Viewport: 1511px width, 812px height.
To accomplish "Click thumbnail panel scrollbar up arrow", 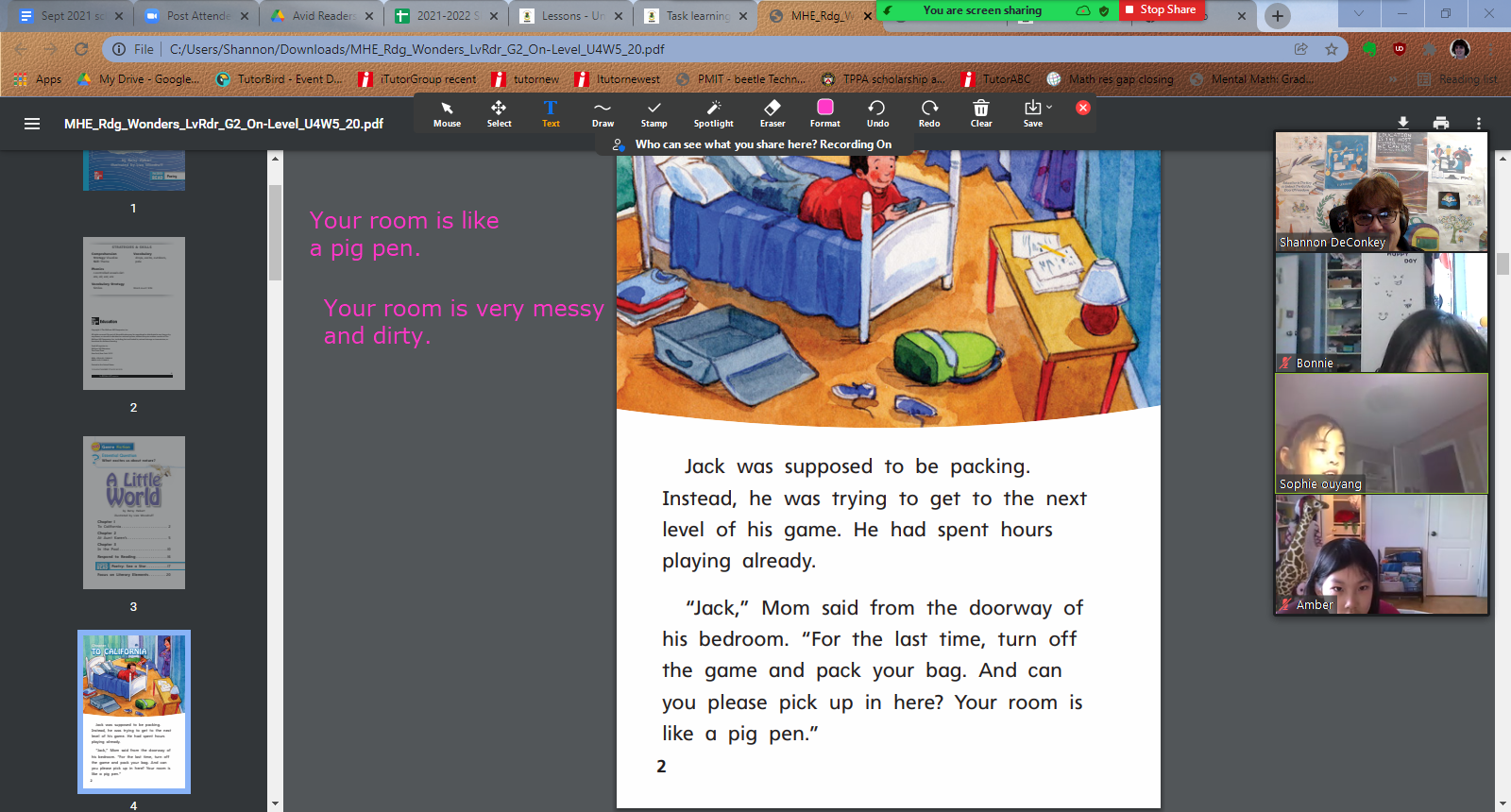I will (275, 158).
